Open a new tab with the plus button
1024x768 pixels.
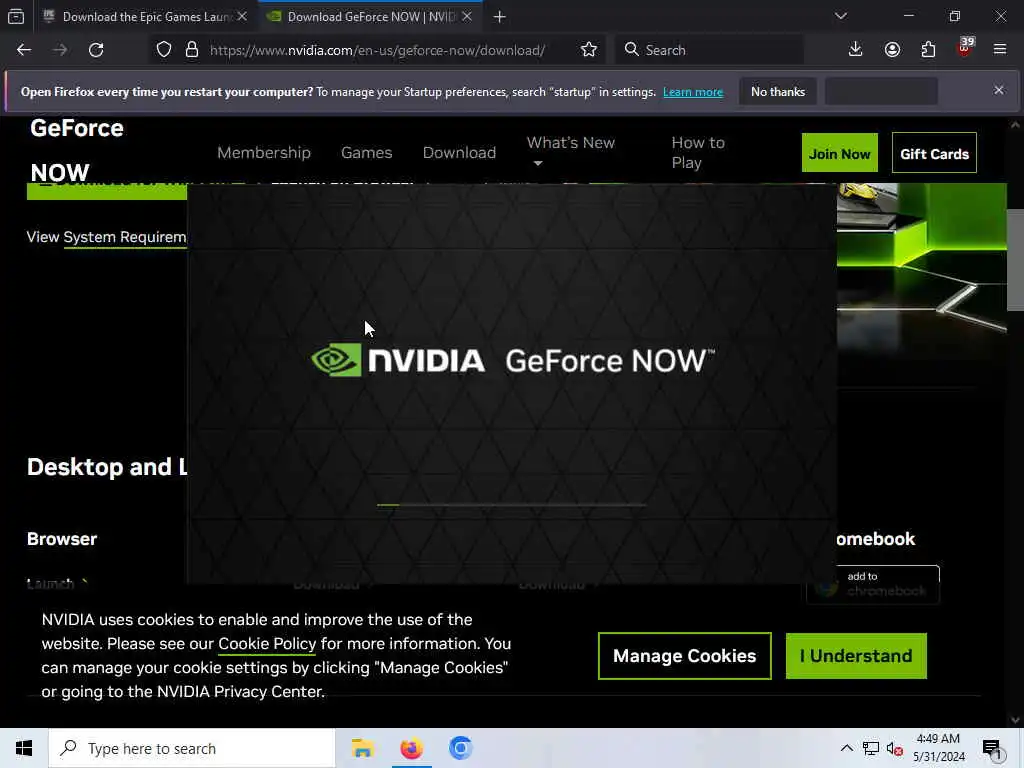click(x=500, y=17)
